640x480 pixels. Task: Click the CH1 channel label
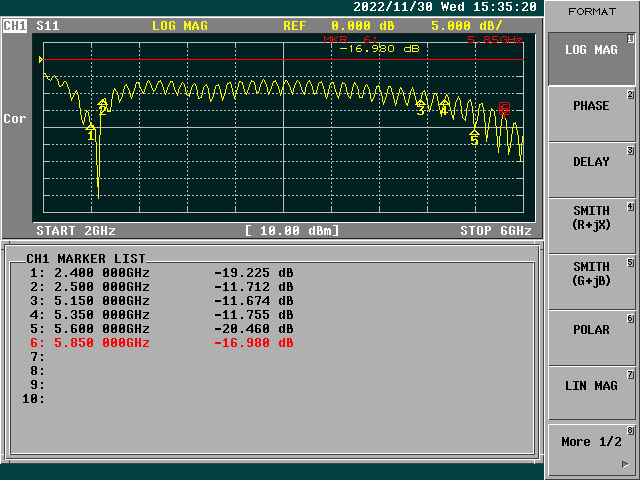pos(15,26)
